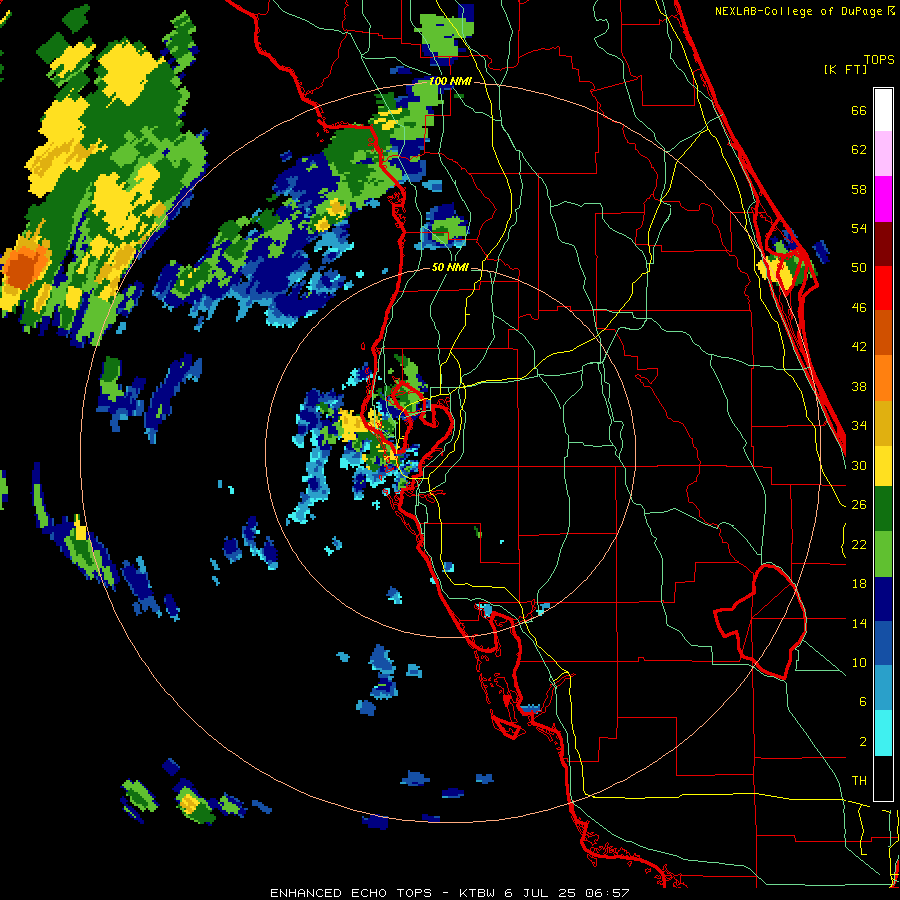This screenshot has width=900, height=900.
Task: Click the legend value 10
Action: pyautogui.click(x=859, y=663)
